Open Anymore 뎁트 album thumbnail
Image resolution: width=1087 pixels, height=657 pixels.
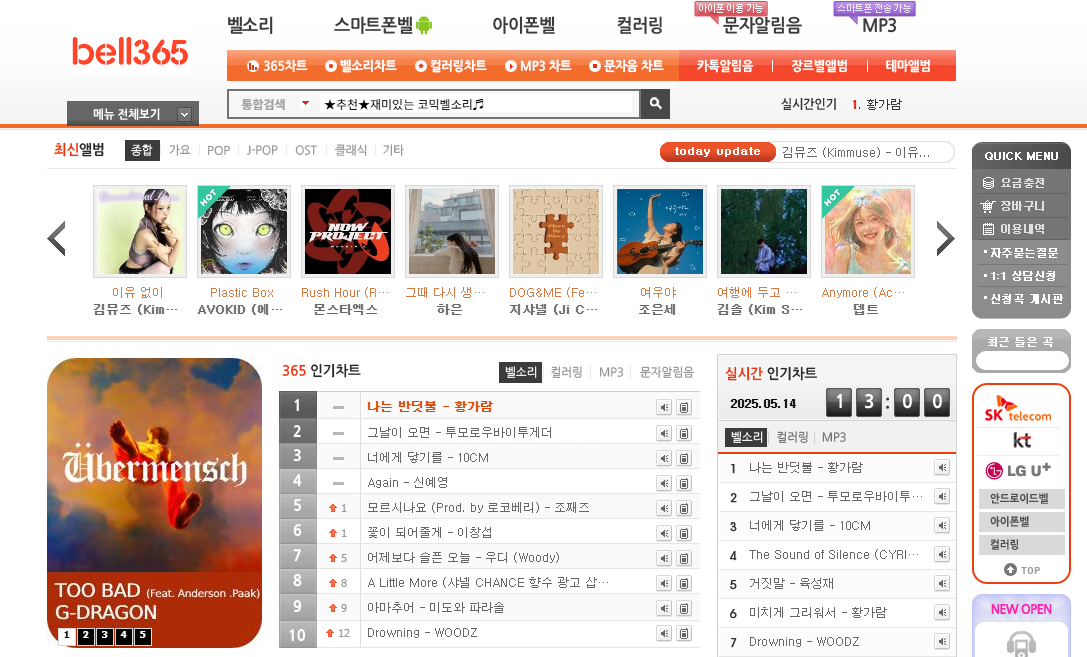coord(867,231)
